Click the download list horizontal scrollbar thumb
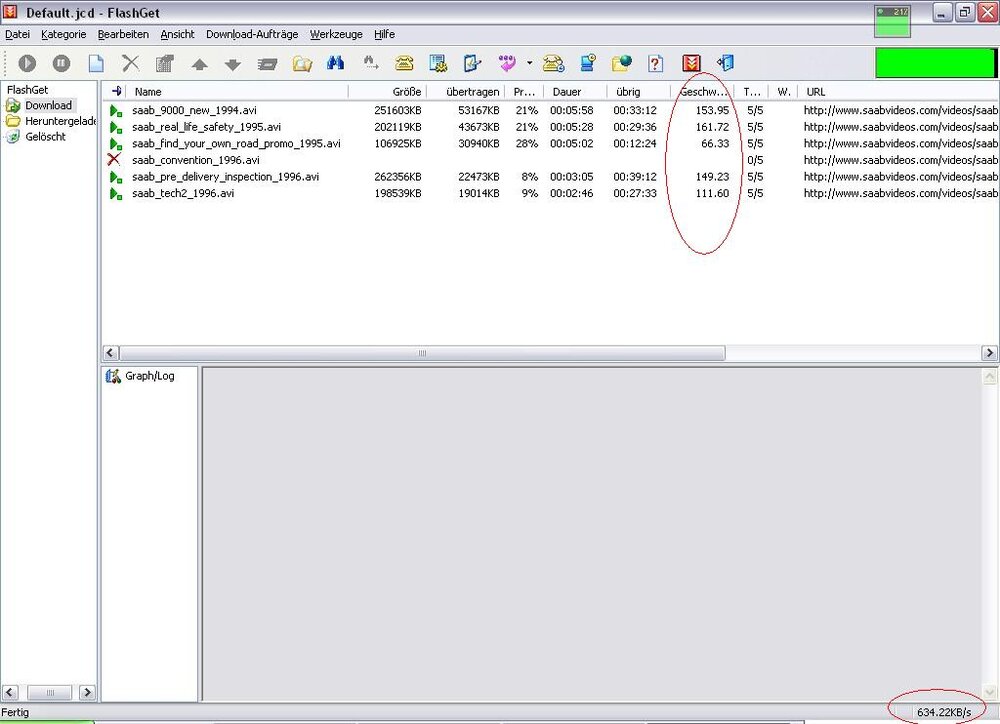Image resolution: width=1000 pixels, height=724 pixels. tap(422, 353)
